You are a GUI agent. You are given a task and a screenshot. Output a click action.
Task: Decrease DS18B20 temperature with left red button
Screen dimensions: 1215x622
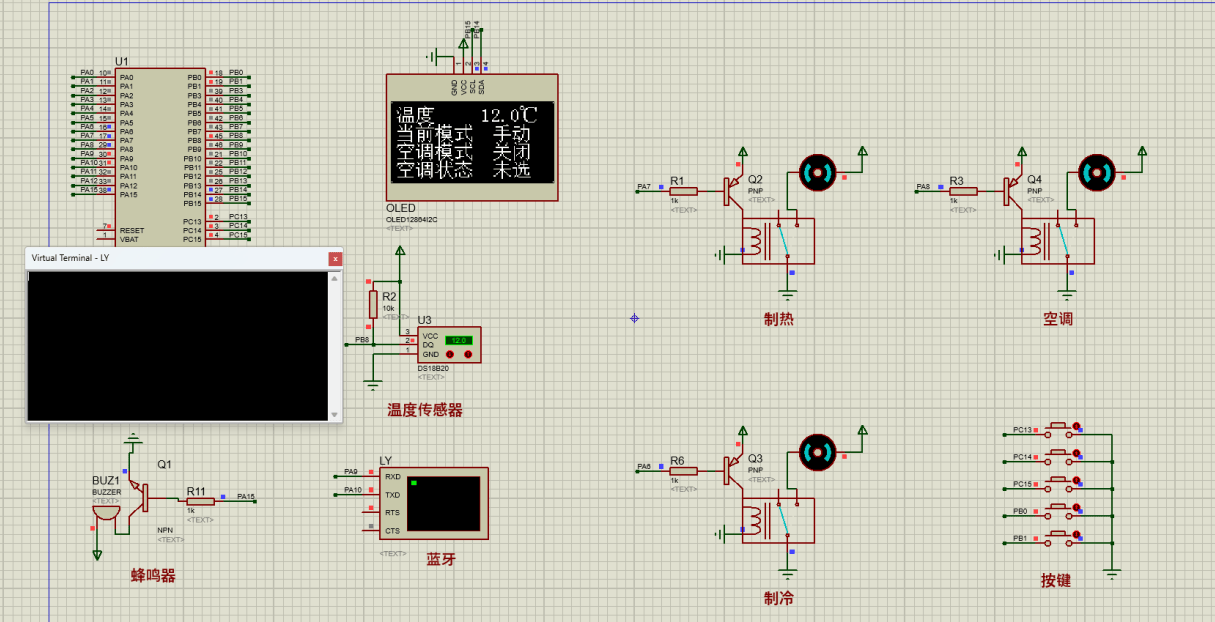[450, 354]
